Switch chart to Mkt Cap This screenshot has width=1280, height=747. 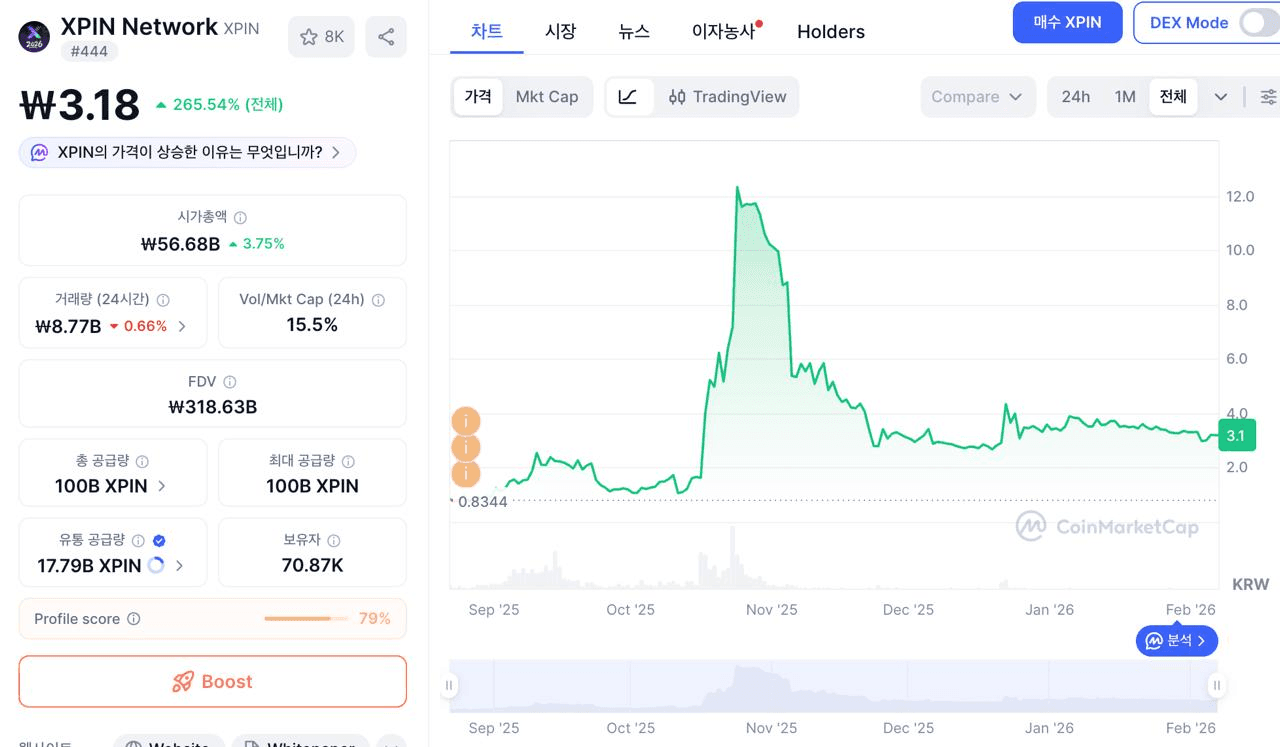coord(547,97)
